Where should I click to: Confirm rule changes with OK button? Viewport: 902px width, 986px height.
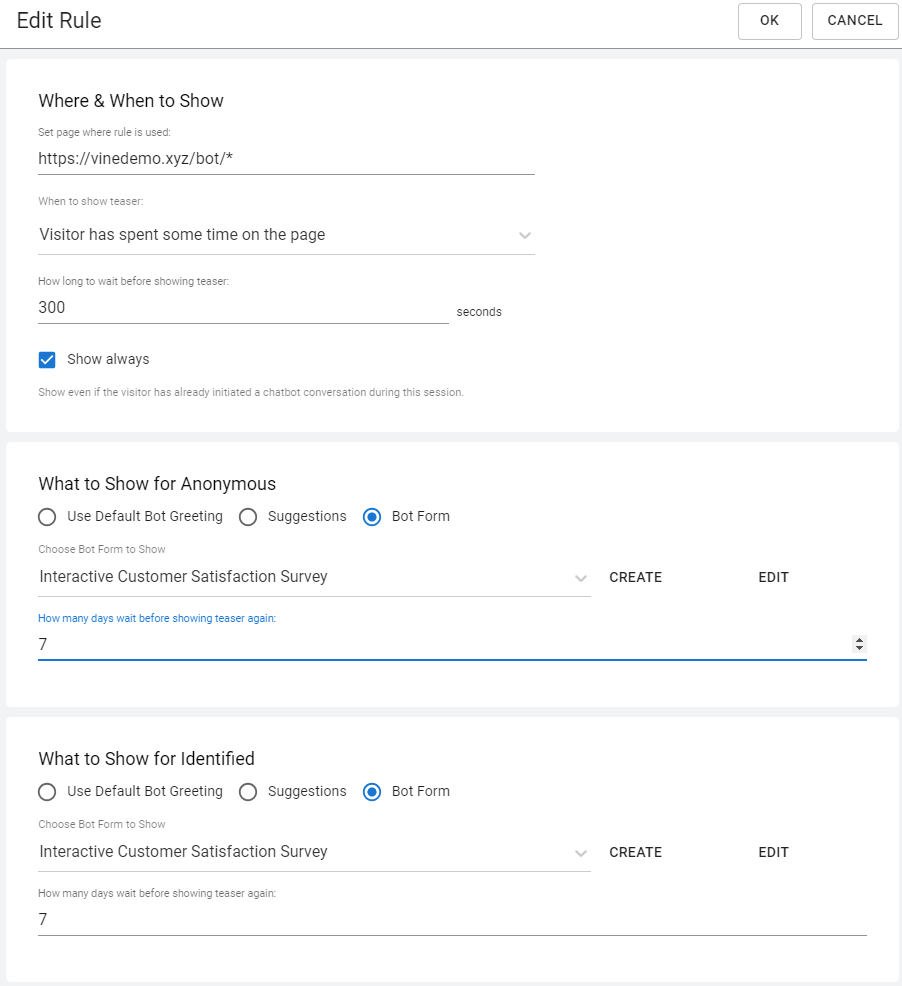point(769,21)
